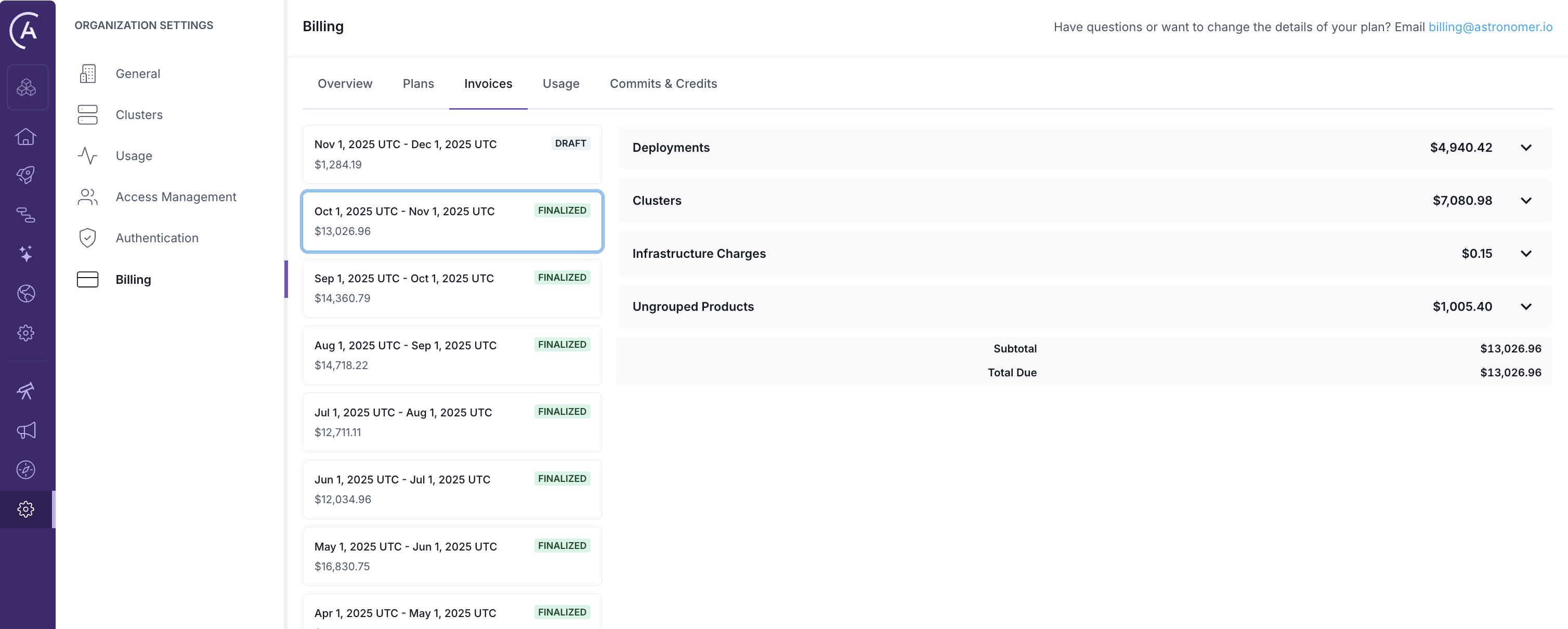Open Deployments via the rocket icon
Image resolution: width=1568 pixels, height=629 pixels.
pos(26,175)
